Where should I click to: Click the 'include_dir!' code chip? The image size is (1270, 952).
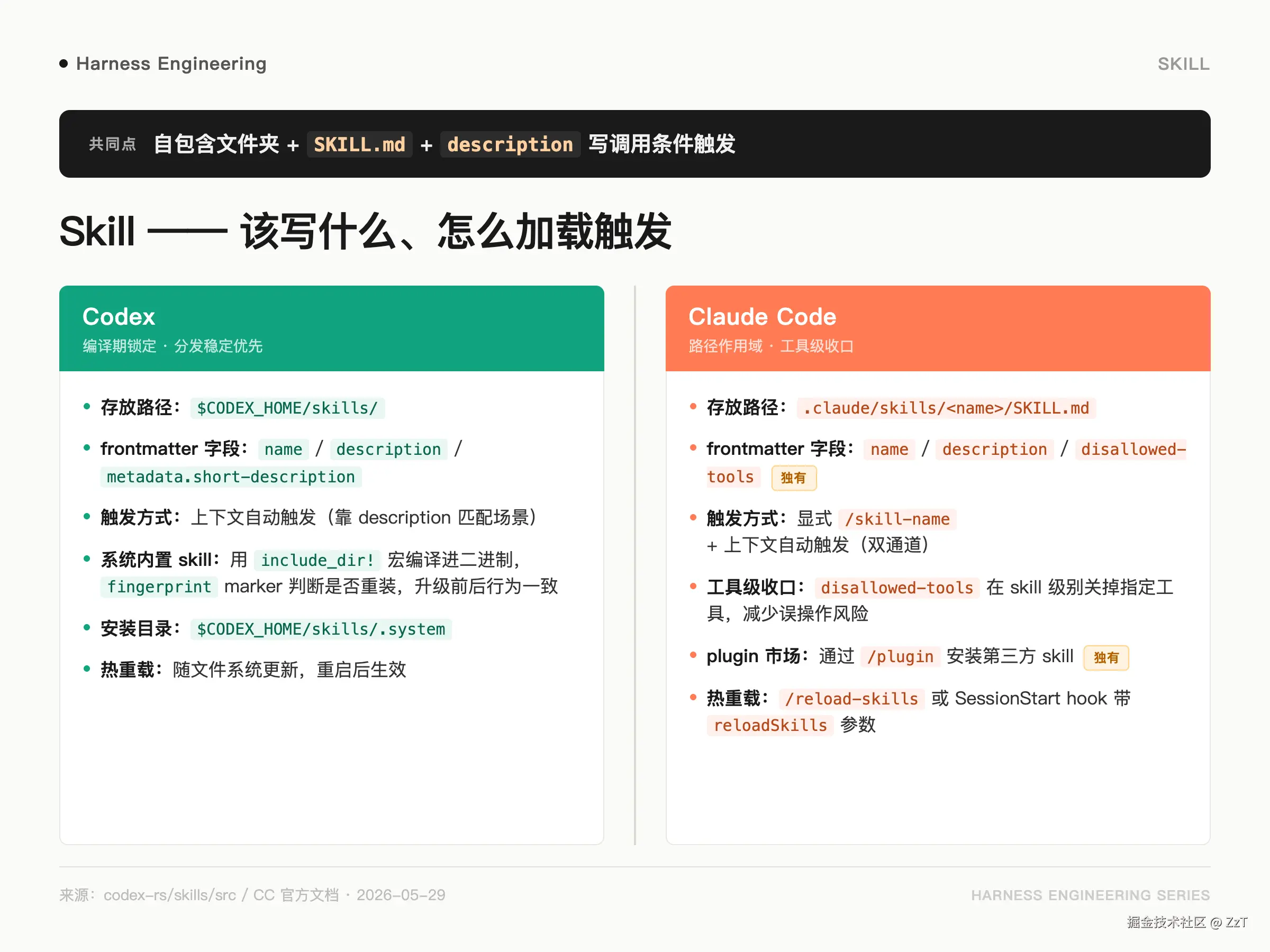pos(317,560)
